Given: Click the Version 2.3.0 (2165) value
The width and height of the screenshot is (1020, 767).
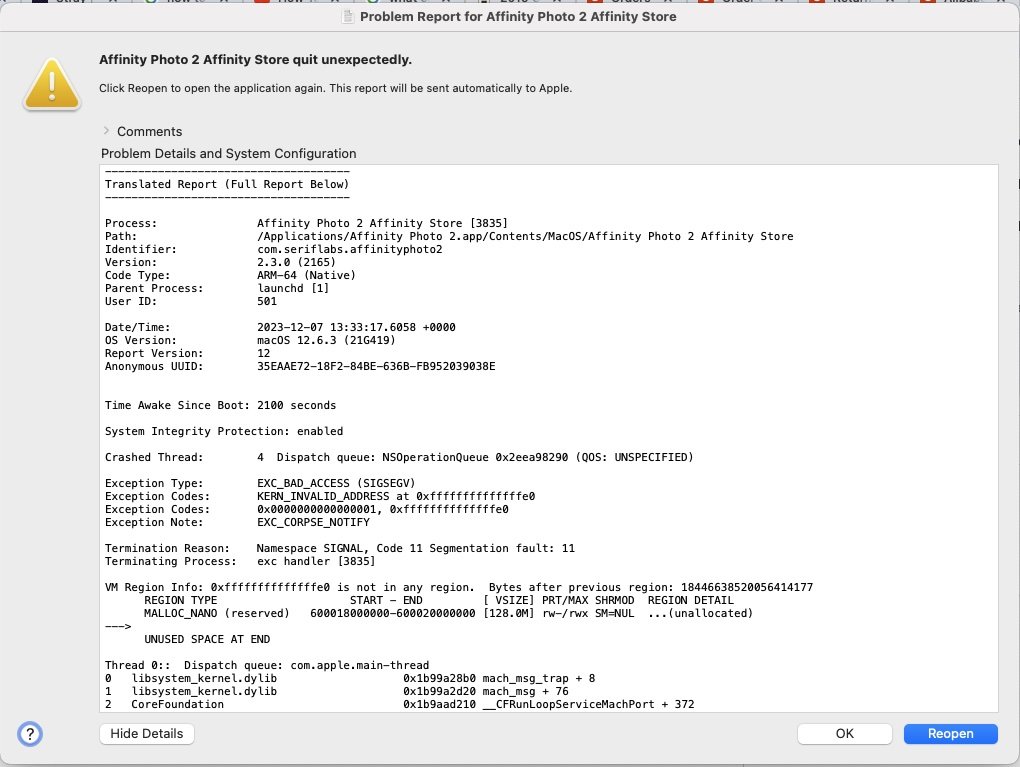Looking at the screenshot, I should [x=297, y=262].
